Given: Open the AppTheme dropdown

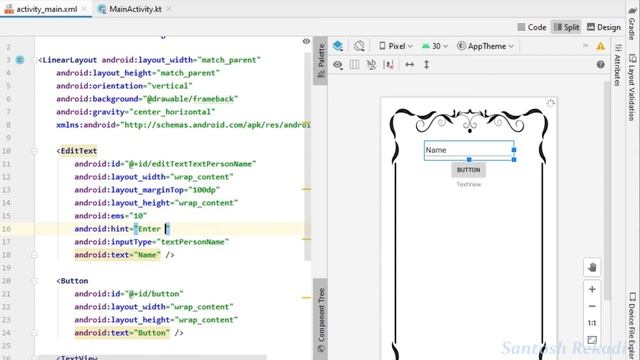Looking at the screenshot, I should [x=485, y=46].
